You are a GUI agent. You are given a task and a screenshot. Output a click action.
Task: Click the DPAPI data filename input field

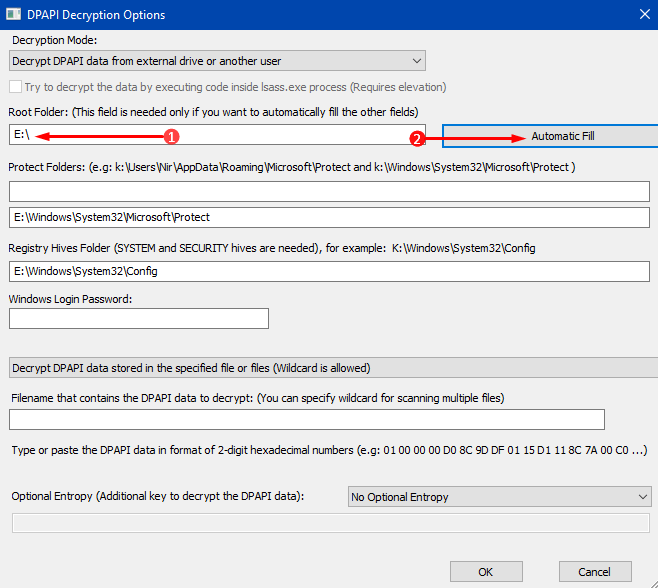[x=307, y=419]
